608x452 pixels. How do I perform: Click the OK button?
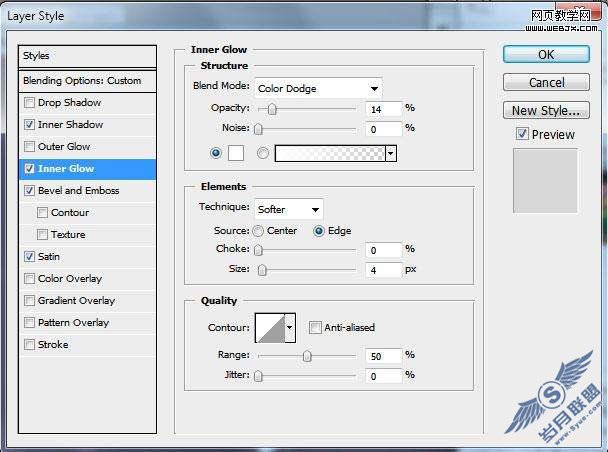[x=546, y=55]
